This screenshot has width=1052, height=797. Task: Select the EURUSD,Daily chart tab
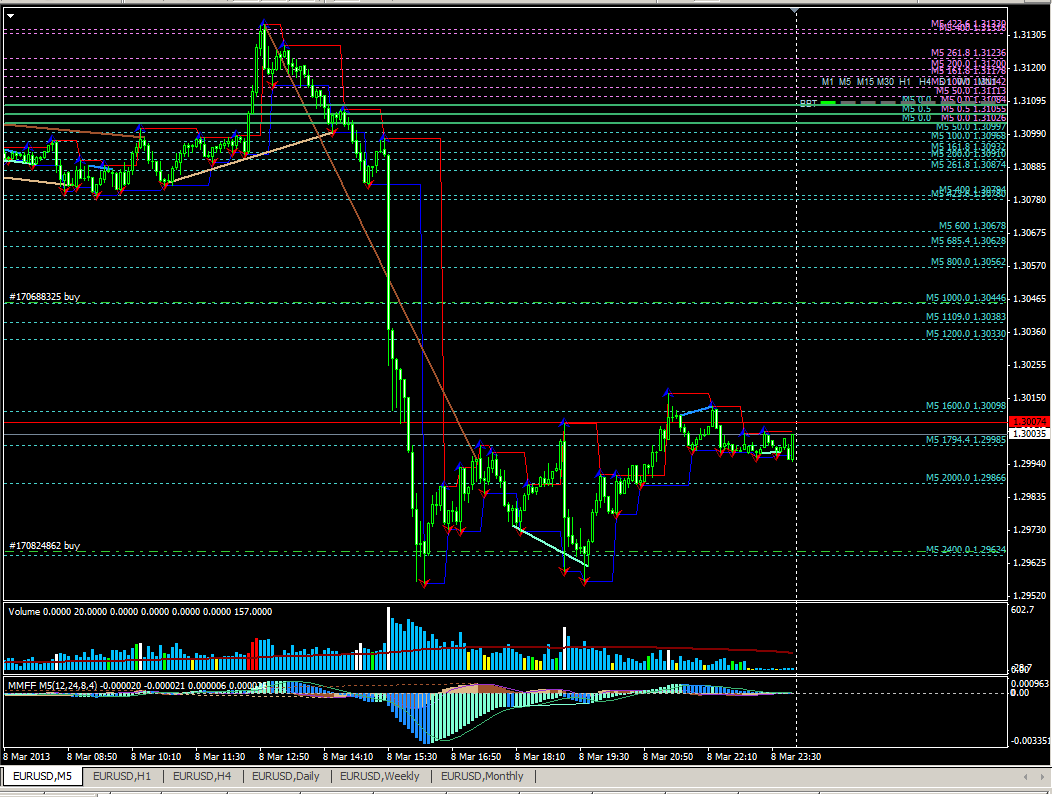pos(286,776)
